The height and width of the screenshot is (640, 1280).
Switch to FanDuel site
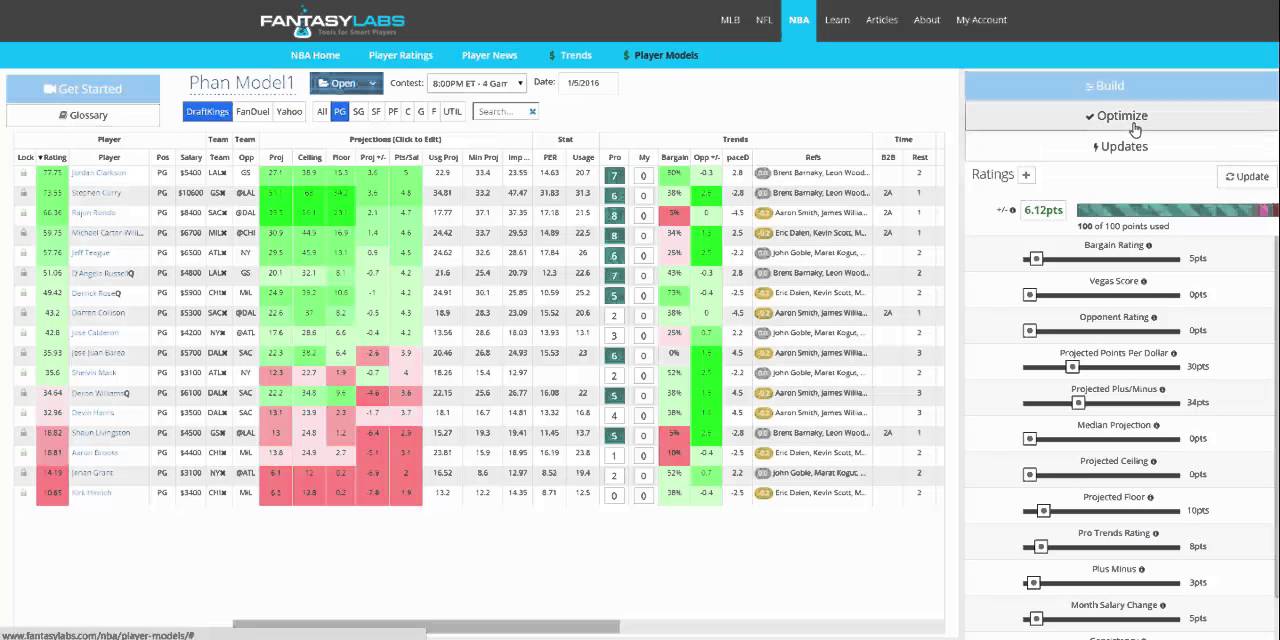coord(253,111)
